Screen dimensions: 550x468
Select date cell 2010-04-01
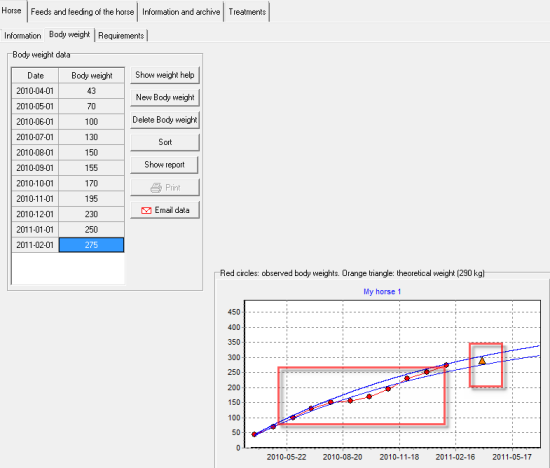[x=35, y=91]
